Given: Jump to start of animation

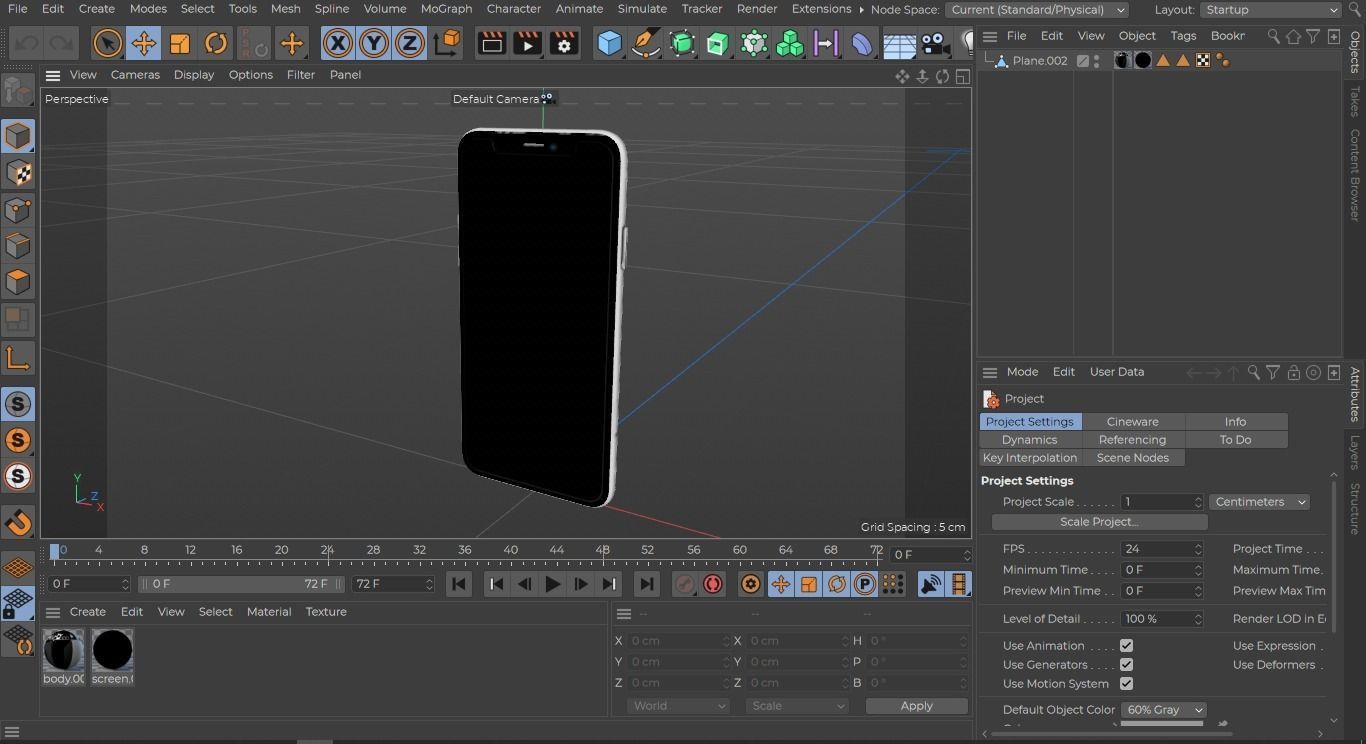Looking at the screenshot, I should (459, 584).
